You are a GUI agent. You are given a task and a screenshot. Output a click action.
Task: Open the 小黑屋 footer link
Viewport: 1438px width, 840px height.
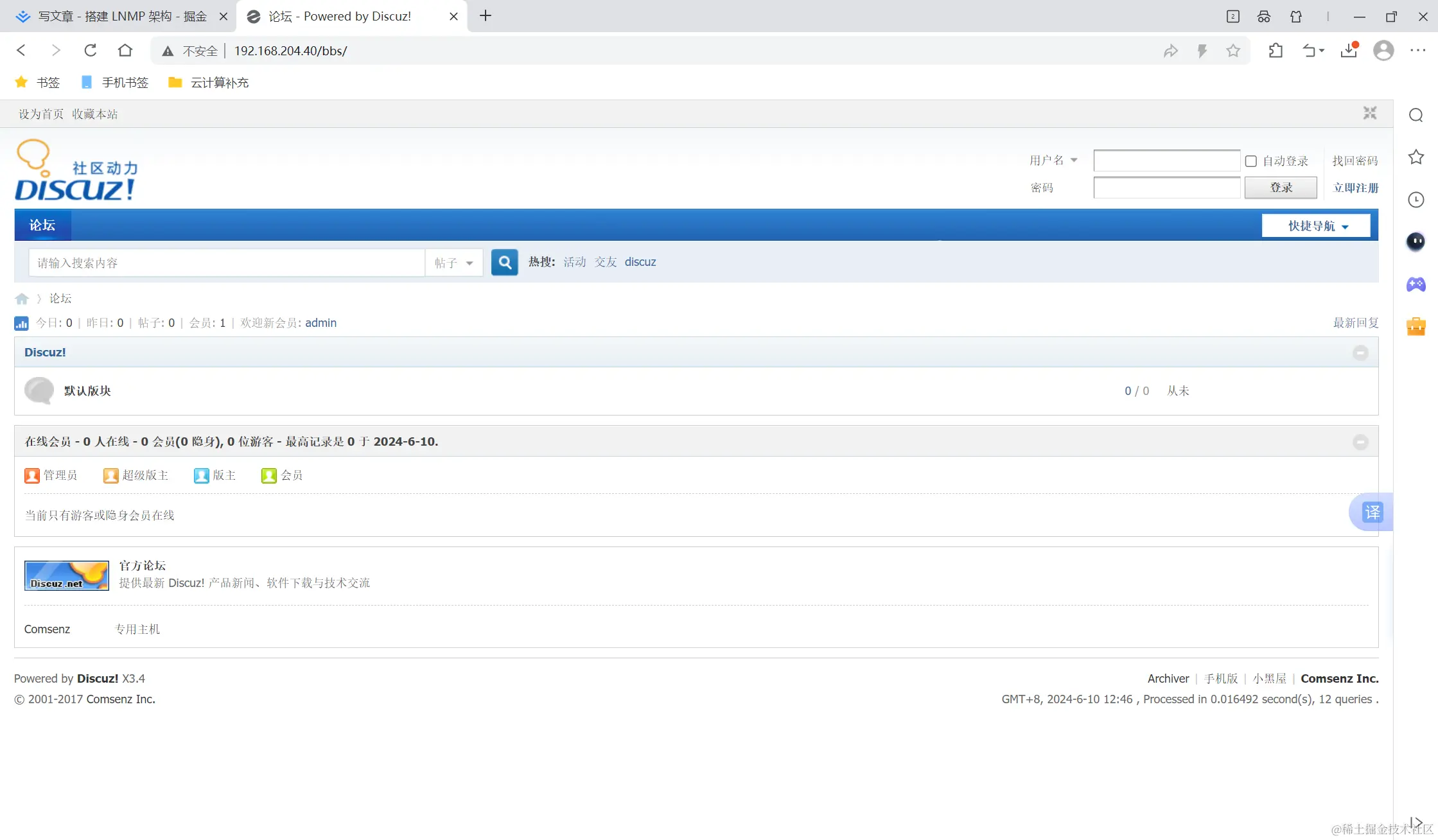pyautogui.click(x=1270, y=679)
